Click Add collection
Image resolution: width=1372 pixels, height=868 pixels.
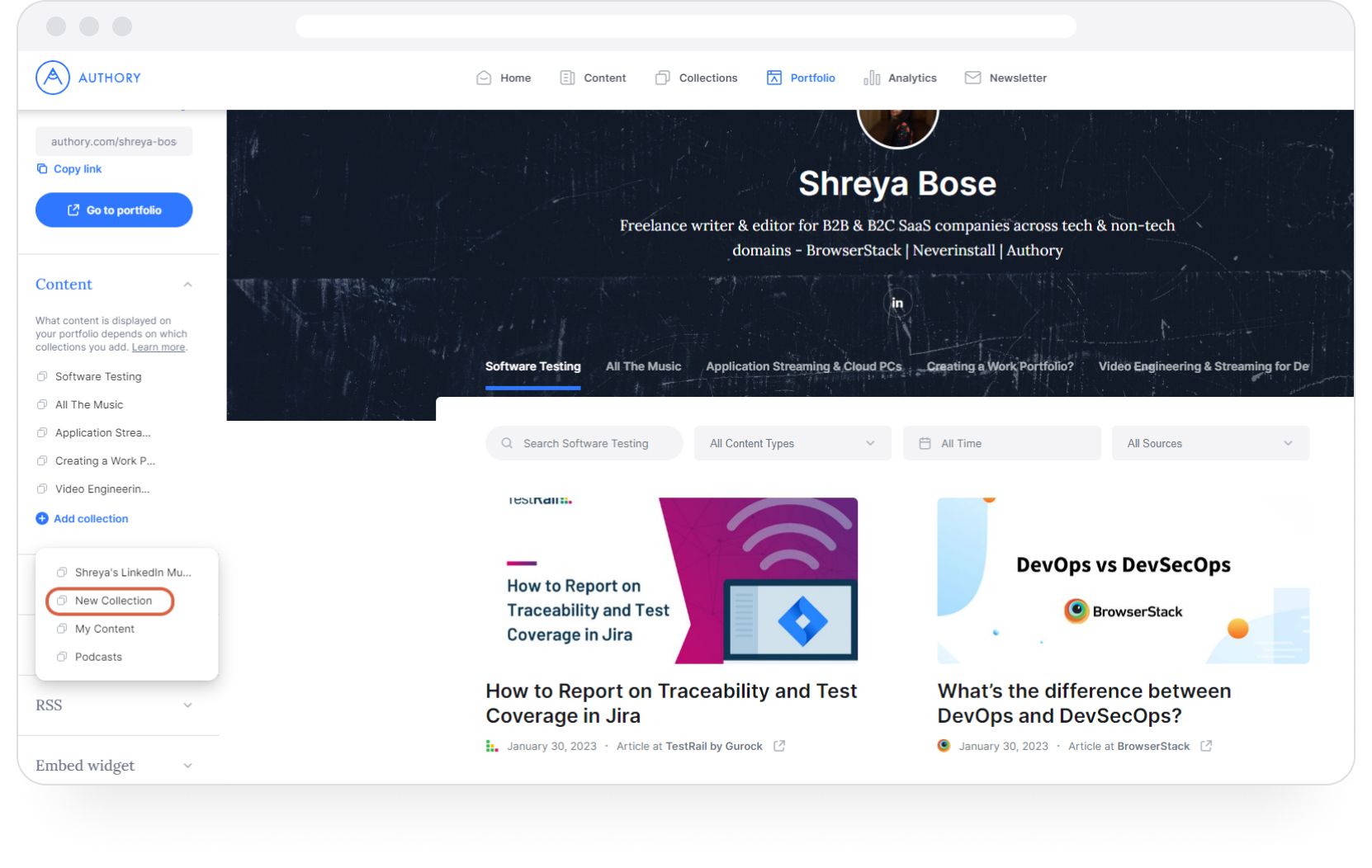coord(82,518)
